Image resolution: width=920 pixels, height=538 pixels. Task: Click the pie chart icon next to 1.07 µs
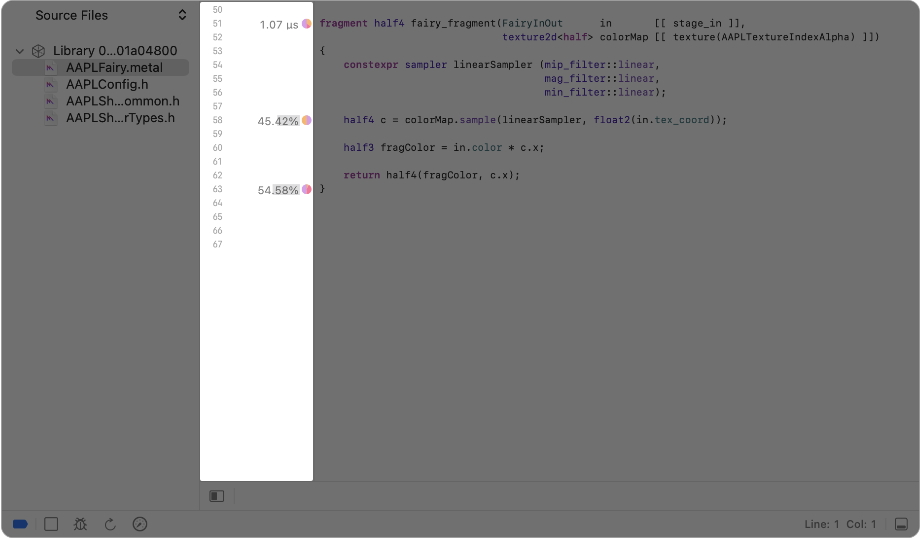(x=306, y=24)
